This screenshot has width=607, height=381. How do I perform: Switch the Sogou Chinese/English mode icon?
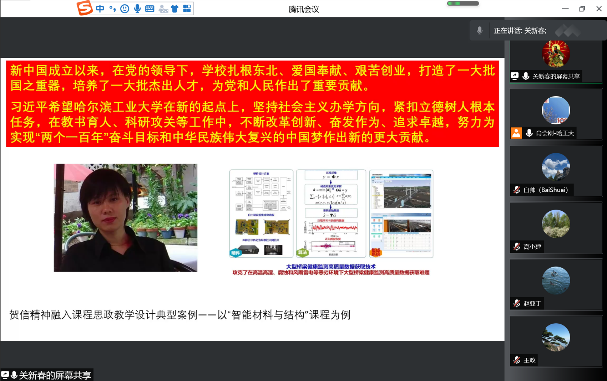100,9
